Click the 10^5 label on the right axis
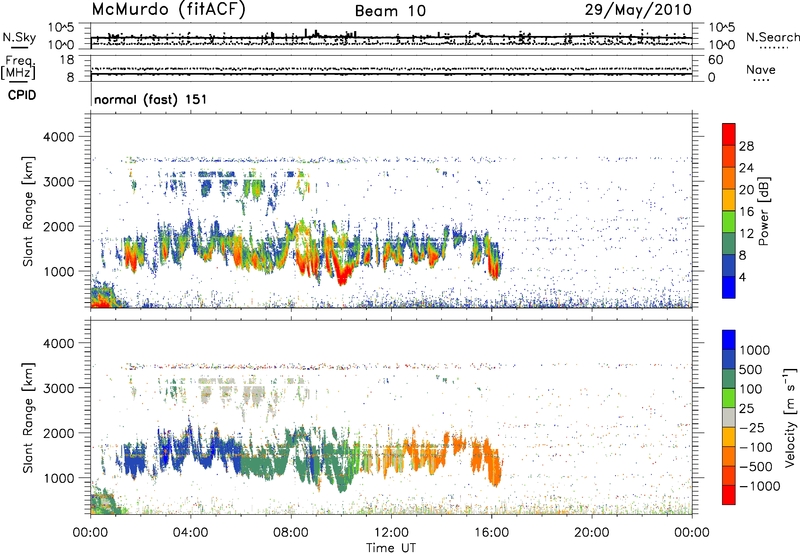The height and width of the screenshot is (554, 800). click(x=721, y=27)
